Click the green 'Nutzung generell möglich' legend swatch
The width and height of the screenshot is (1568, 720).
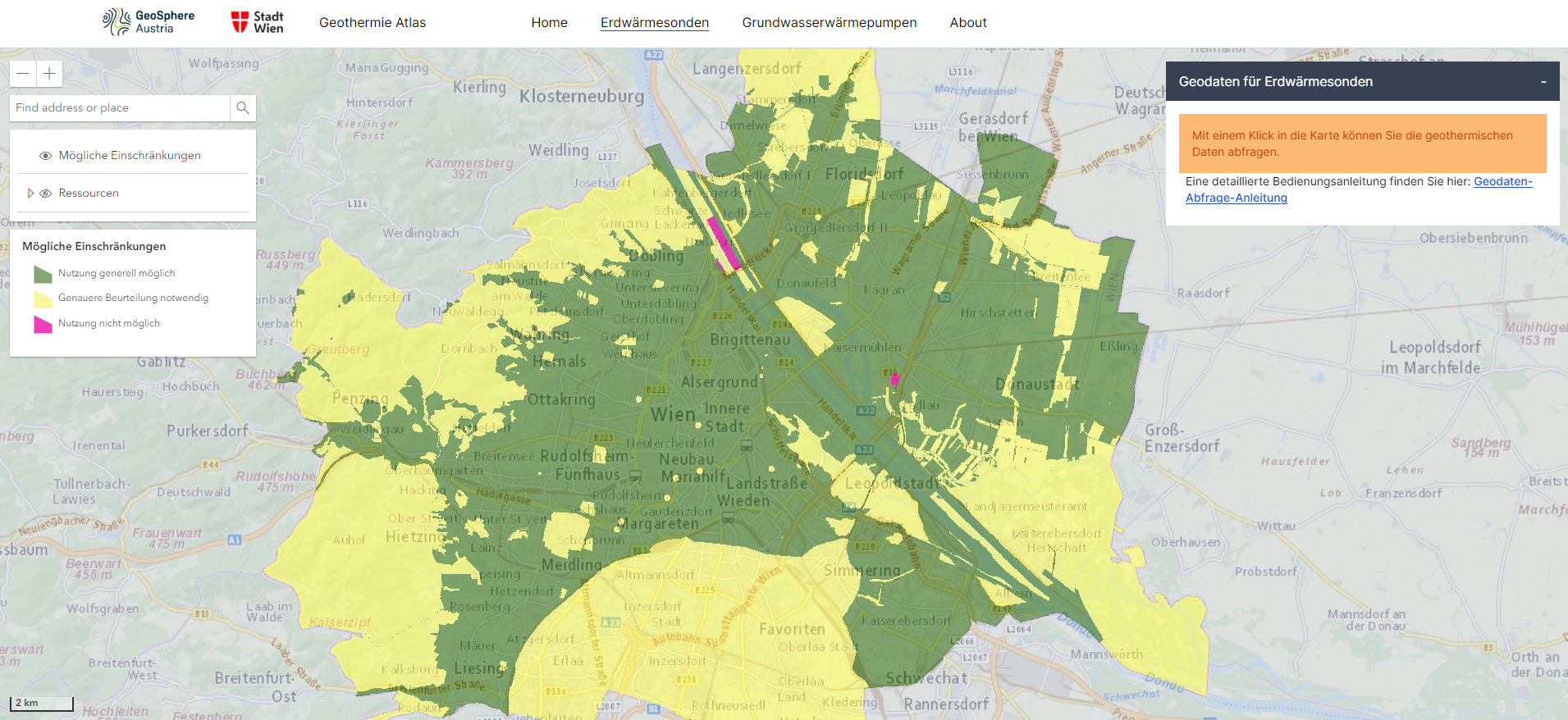click(x=43, y=274)
